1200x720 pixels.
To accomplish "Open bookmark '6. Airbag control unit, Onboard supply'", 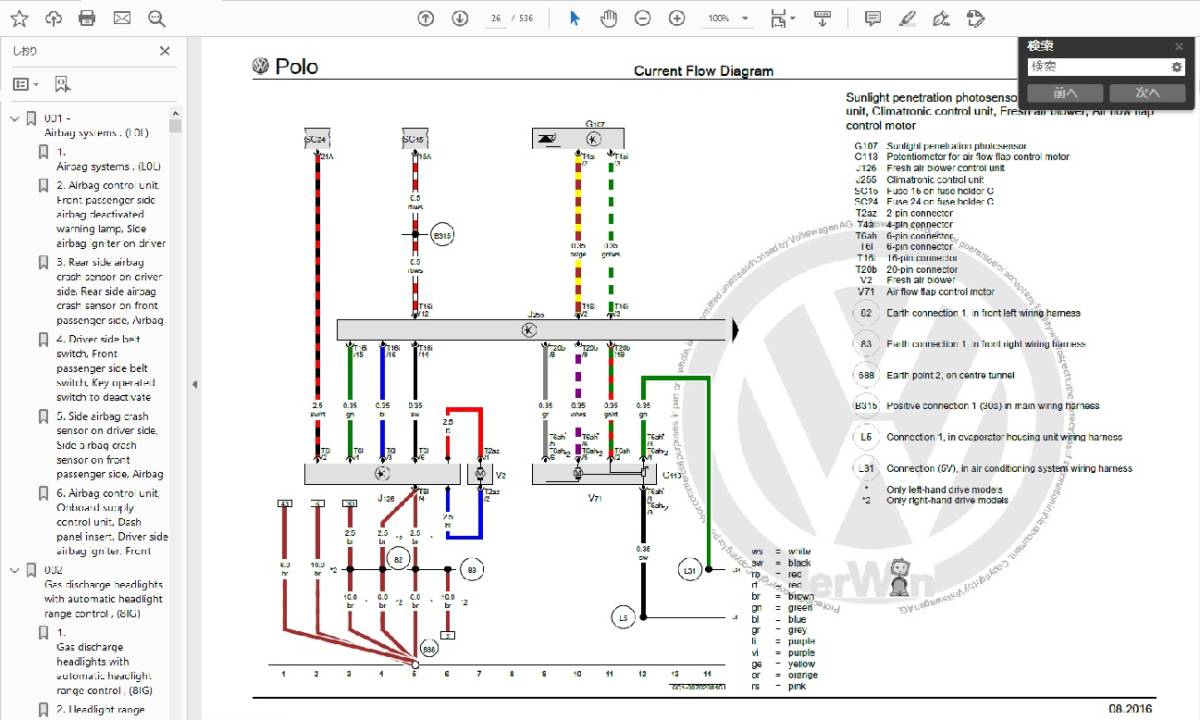I will pyautogui.click(x=112, y=522).
